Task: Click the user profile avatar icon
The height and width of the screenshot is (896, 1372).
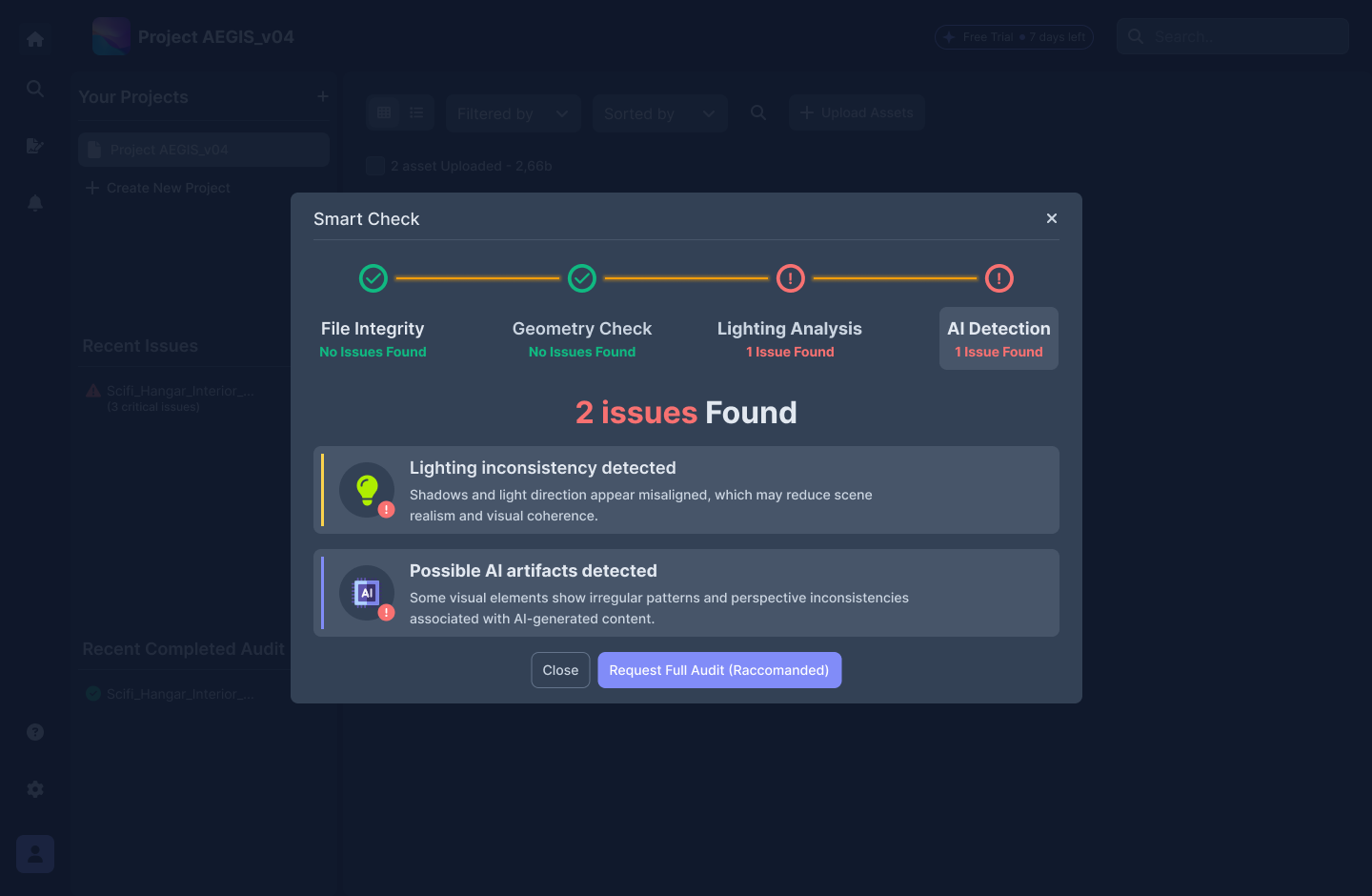Action: click(35, 854)
